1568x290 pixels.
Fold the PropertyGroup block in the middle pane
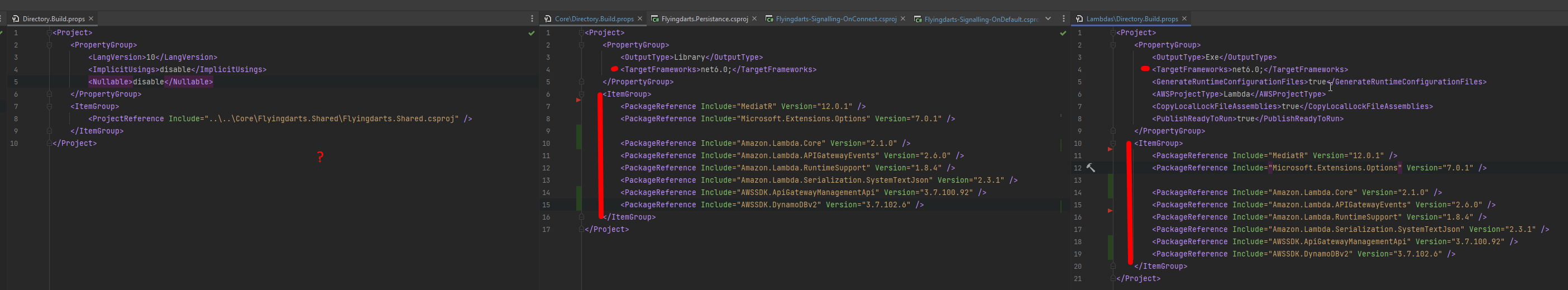click(581, 45)
